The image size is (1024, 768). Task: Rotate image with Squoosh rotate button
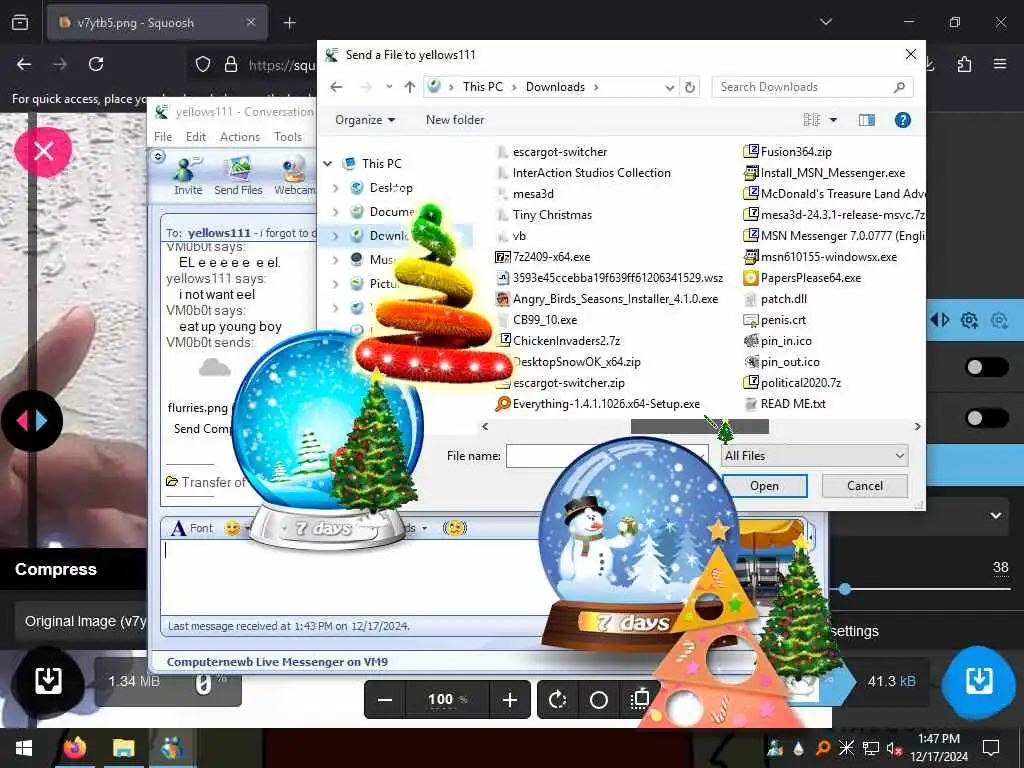point(557,699)
